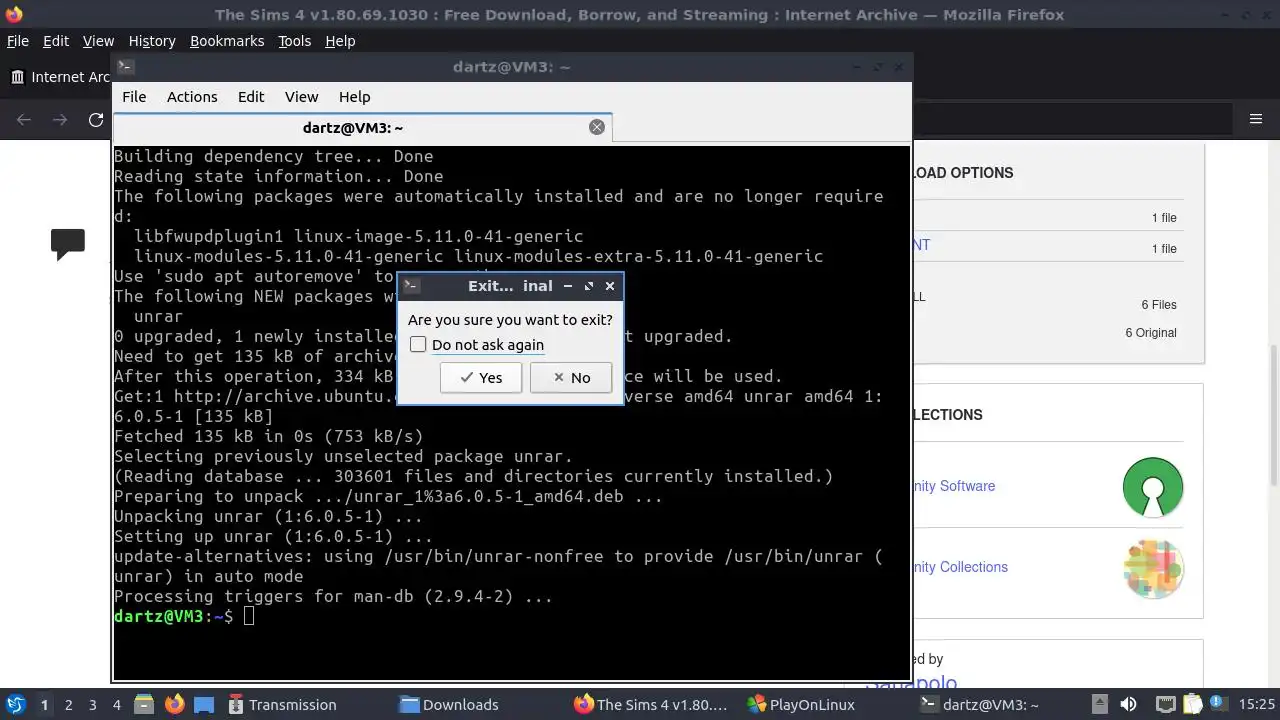Click the removable media tray icon
1280x720 pixels.
1099,705
